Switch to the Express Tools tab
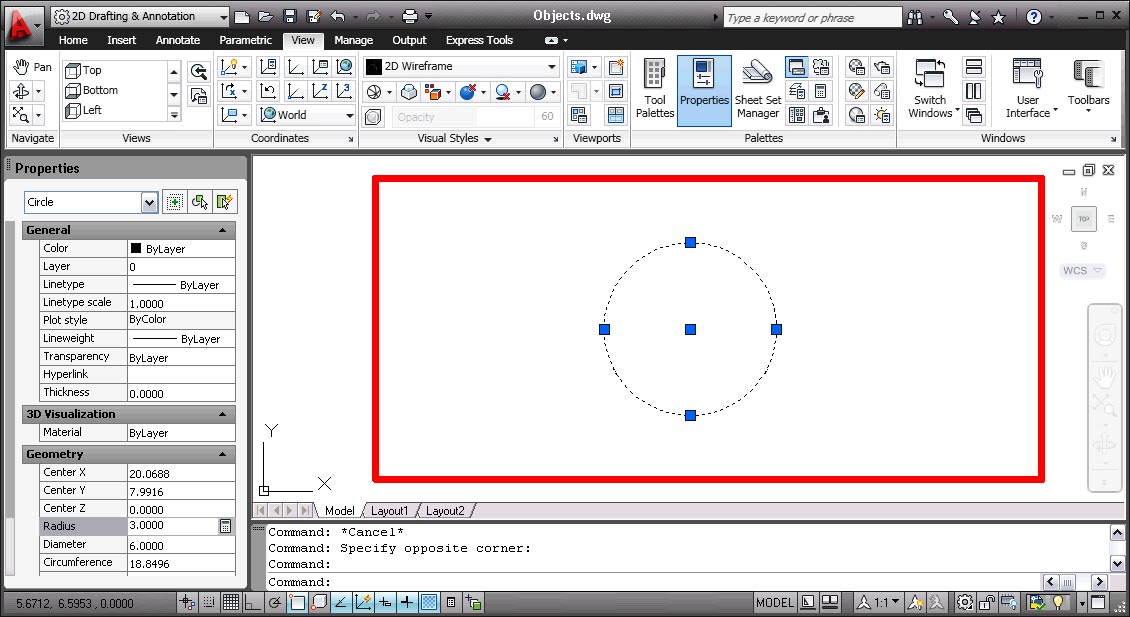Viewport: 1130px width, 617px height. pos(479,40)
